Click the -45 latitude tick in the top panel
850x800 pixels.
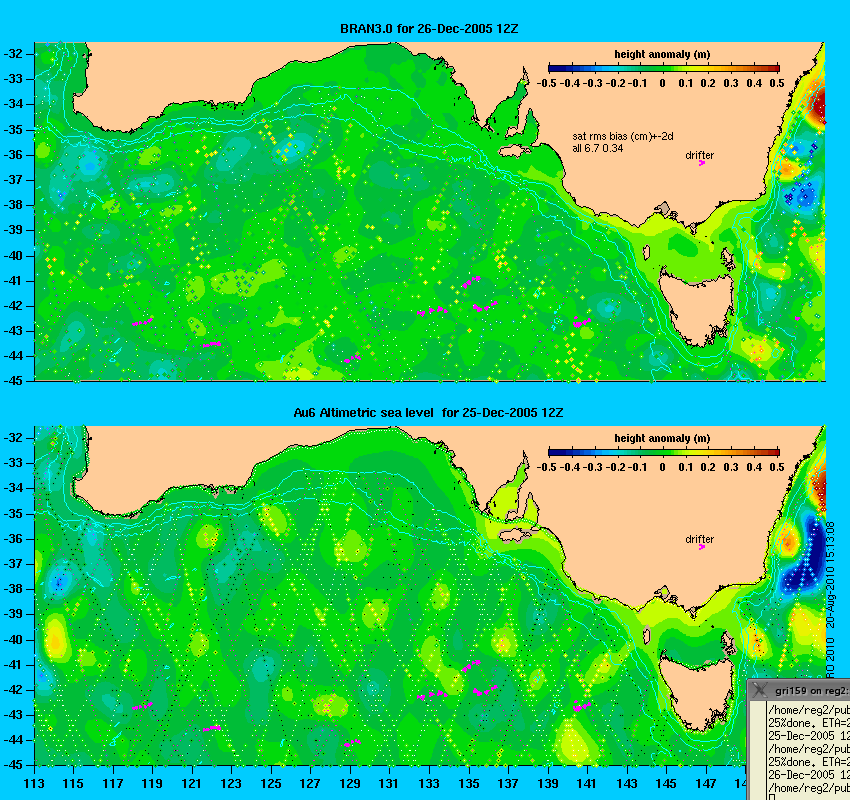14,381
